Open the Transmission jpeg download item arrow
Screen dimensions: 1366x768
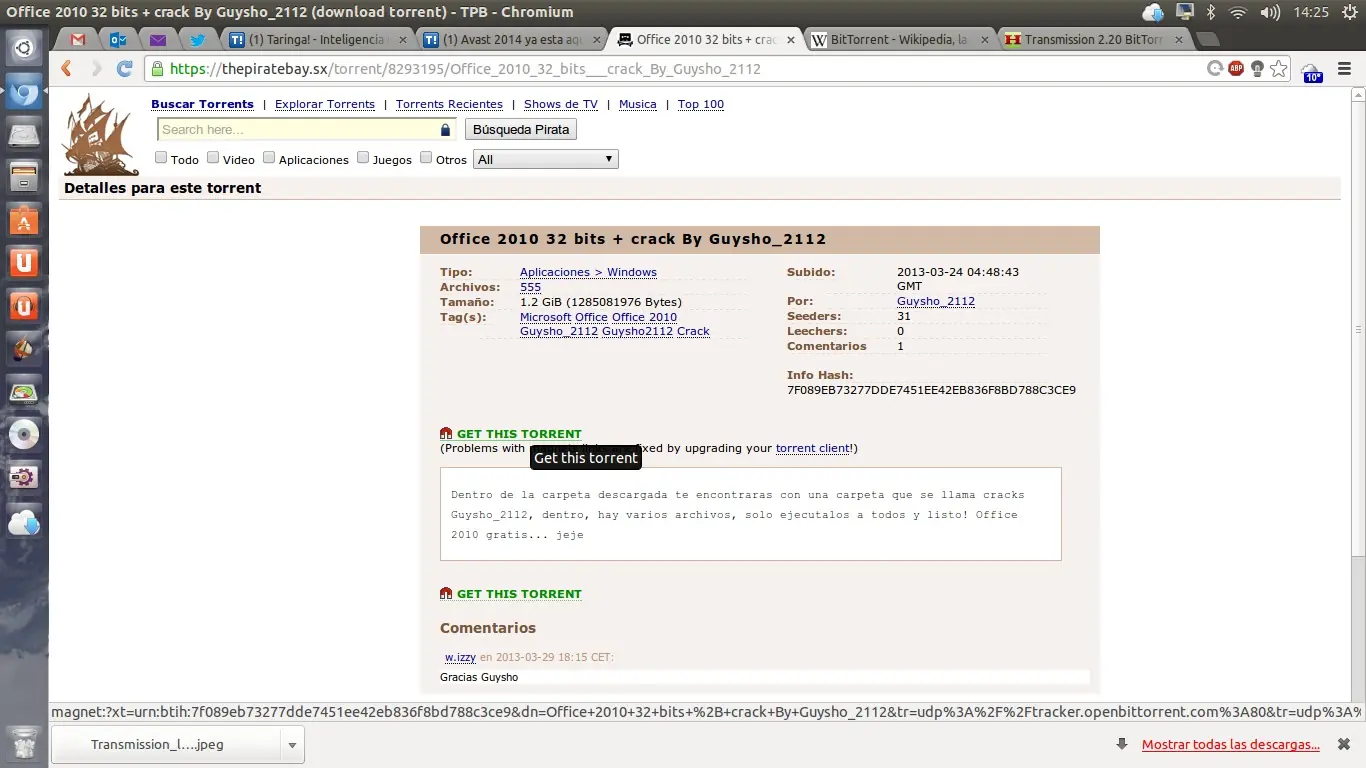click(292, 744)
